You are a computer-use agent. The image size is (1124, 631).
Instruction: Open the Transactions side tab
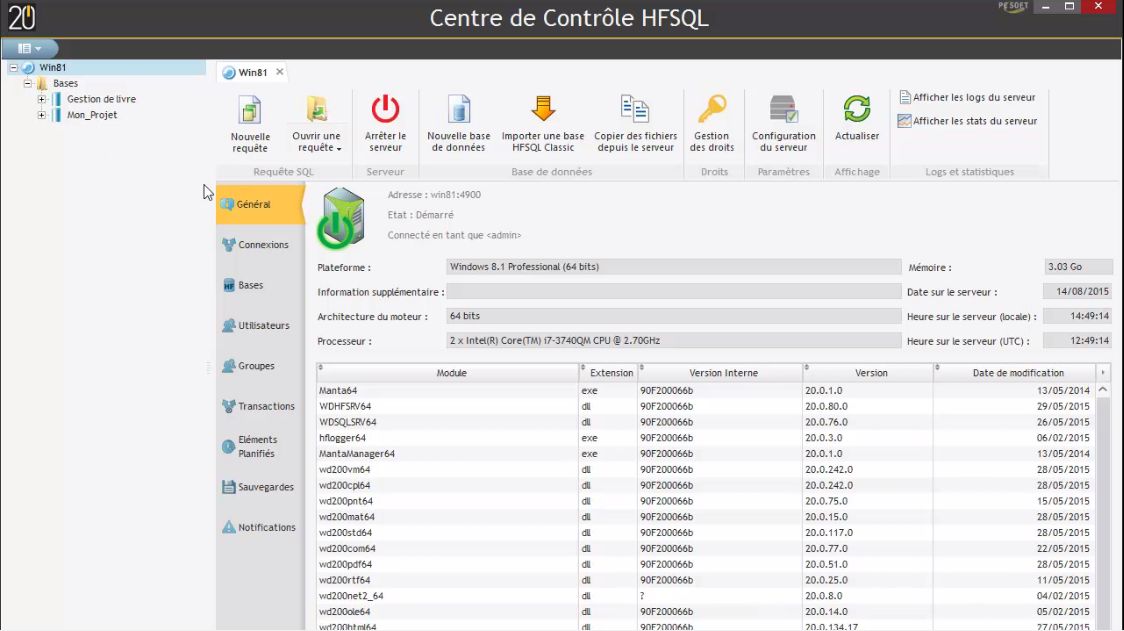click(x=260, y=406)
